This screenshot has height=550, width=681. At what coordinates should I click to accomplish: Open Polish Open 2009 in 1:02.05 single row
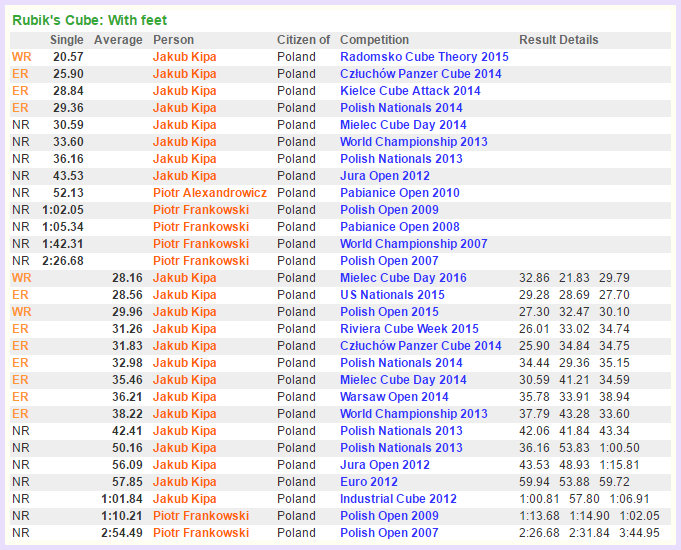pyautogui.click(x=389, y=210)
